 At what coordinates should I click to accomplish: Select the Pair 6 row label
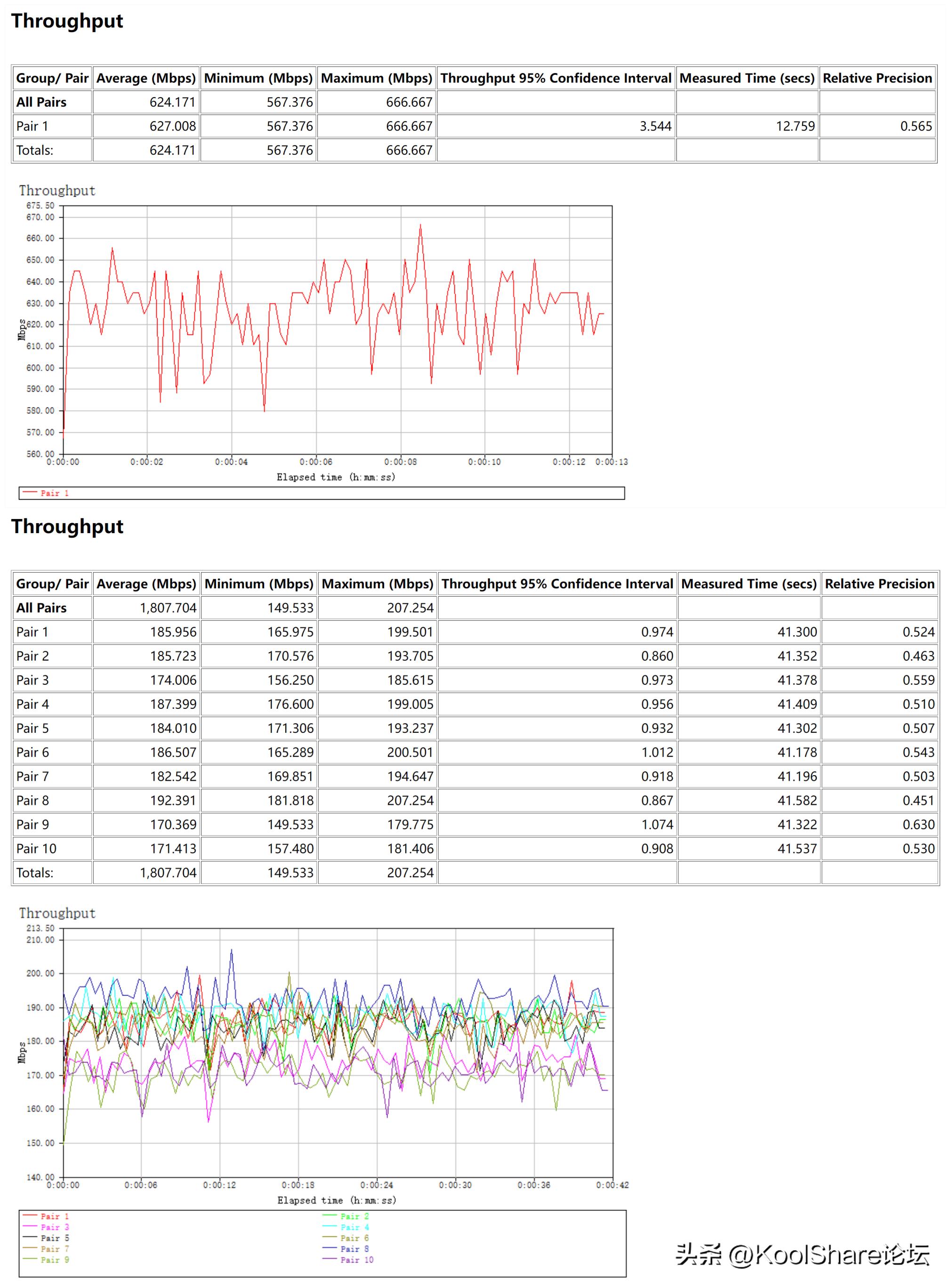33,752
